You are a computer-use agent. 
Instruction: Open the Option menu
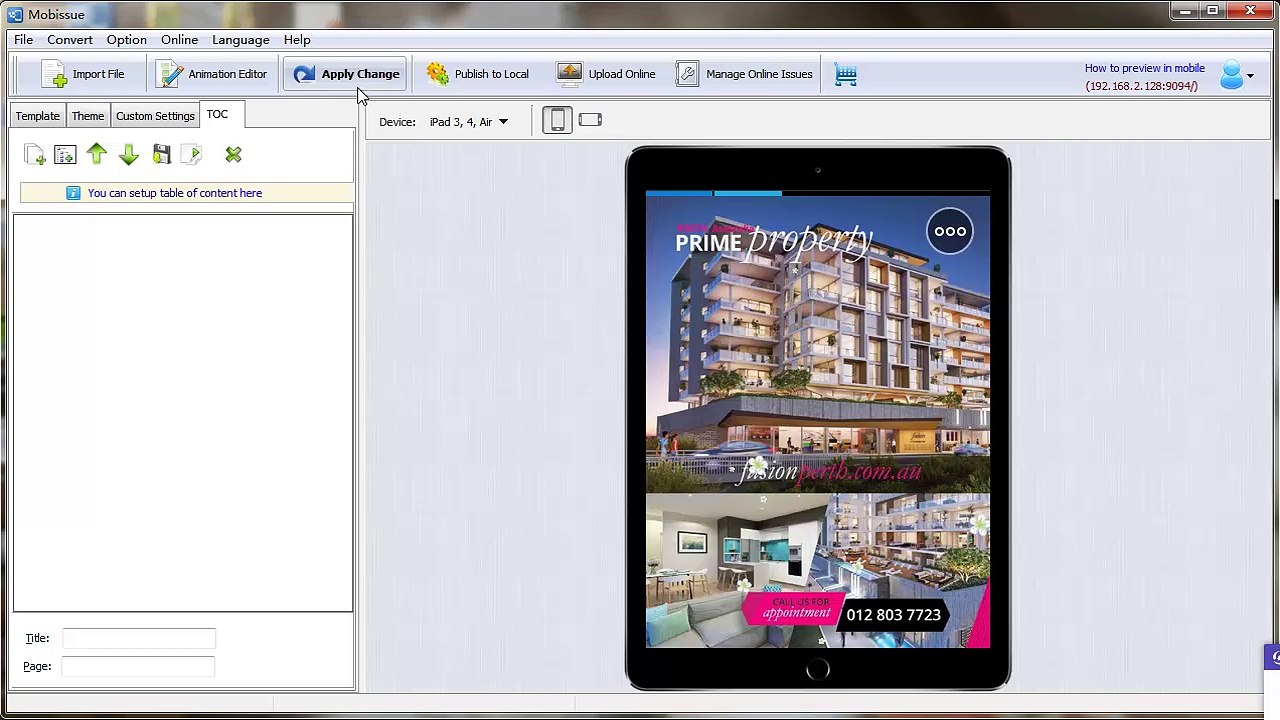[127, 40]
